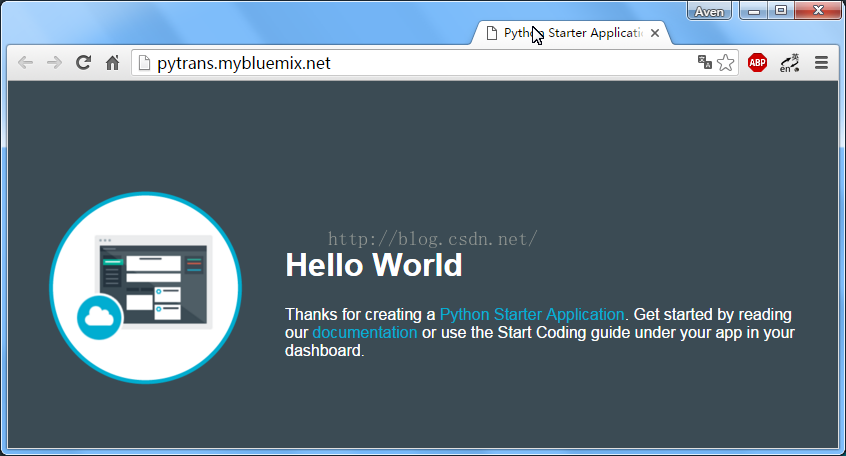Click the cloud app illustration
The width and height of the screenshot is (846, 456).
point(145,288)
